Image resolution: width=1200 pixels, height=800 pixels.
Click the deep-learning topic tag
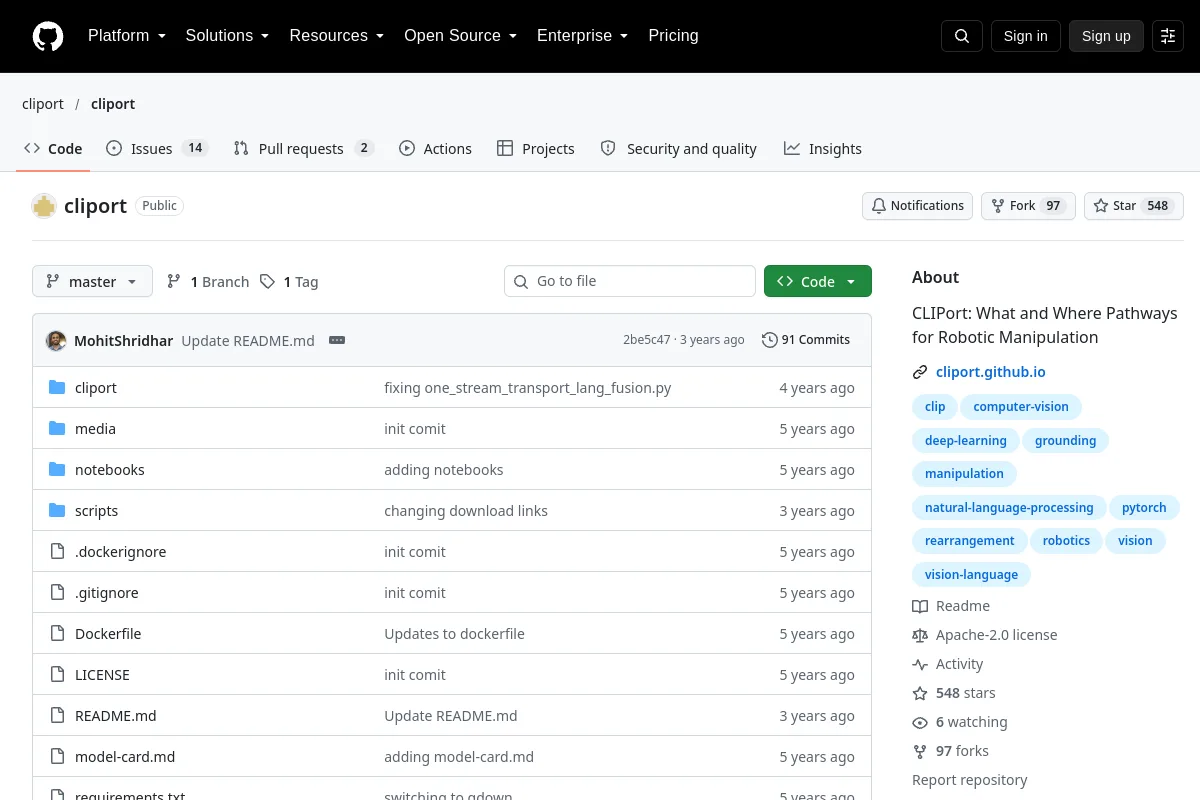click(965, 441)
